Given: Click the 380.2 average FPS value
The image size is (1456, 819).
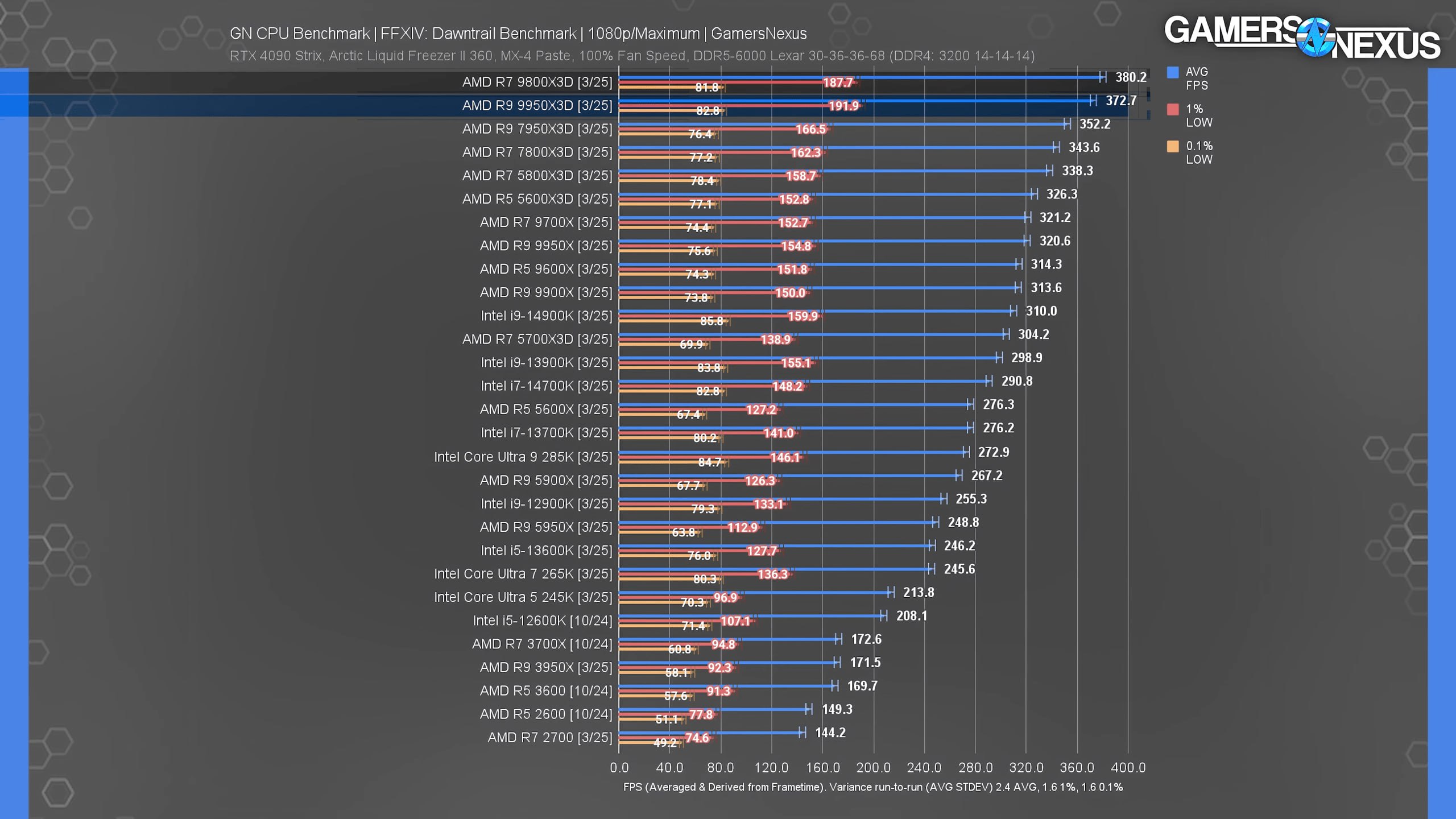Looking at the screenshot, I should coord(1131,77).
